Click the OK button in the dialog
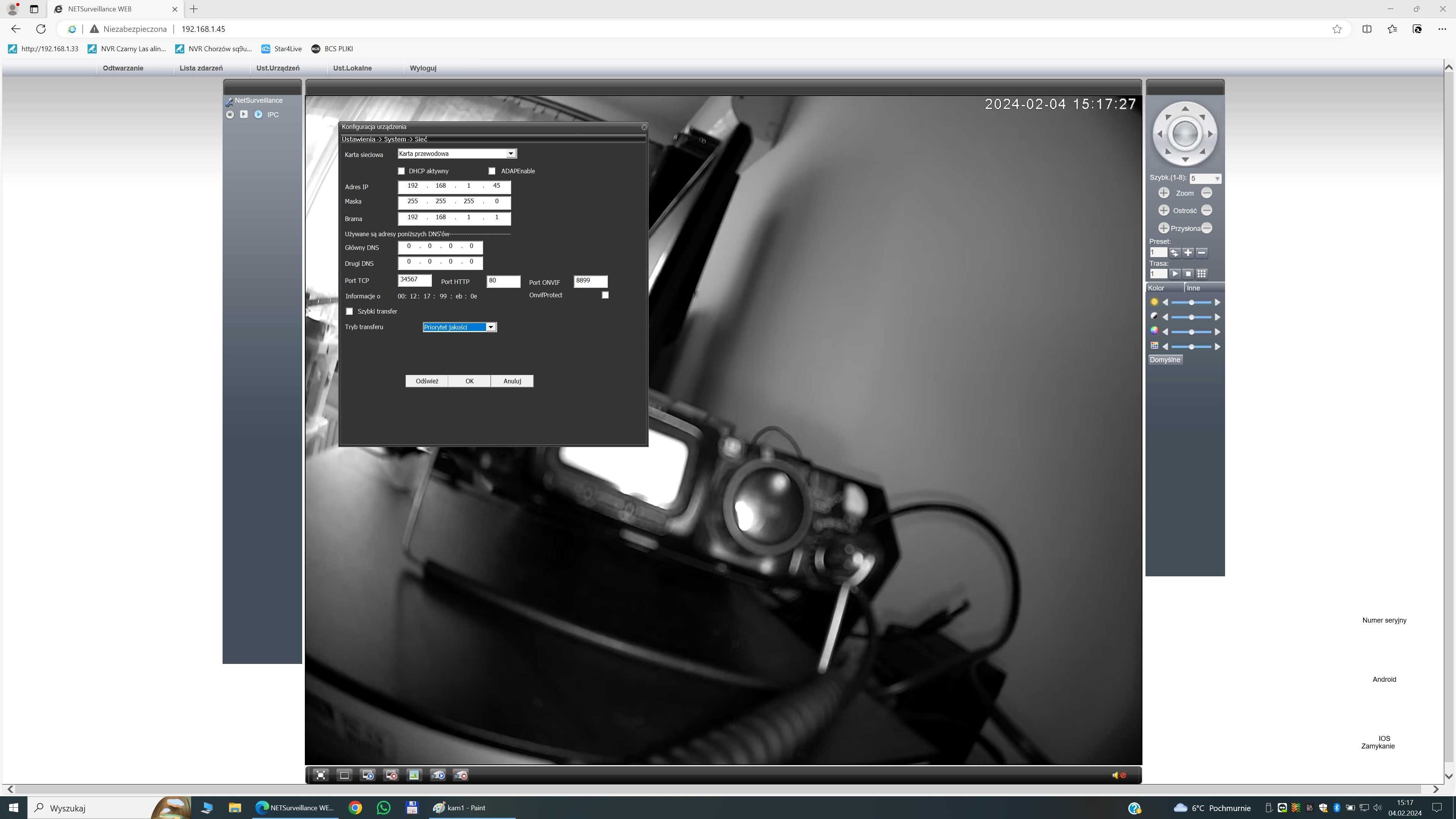This screenshot has width=1456, height=819. (x=469, y=381)
